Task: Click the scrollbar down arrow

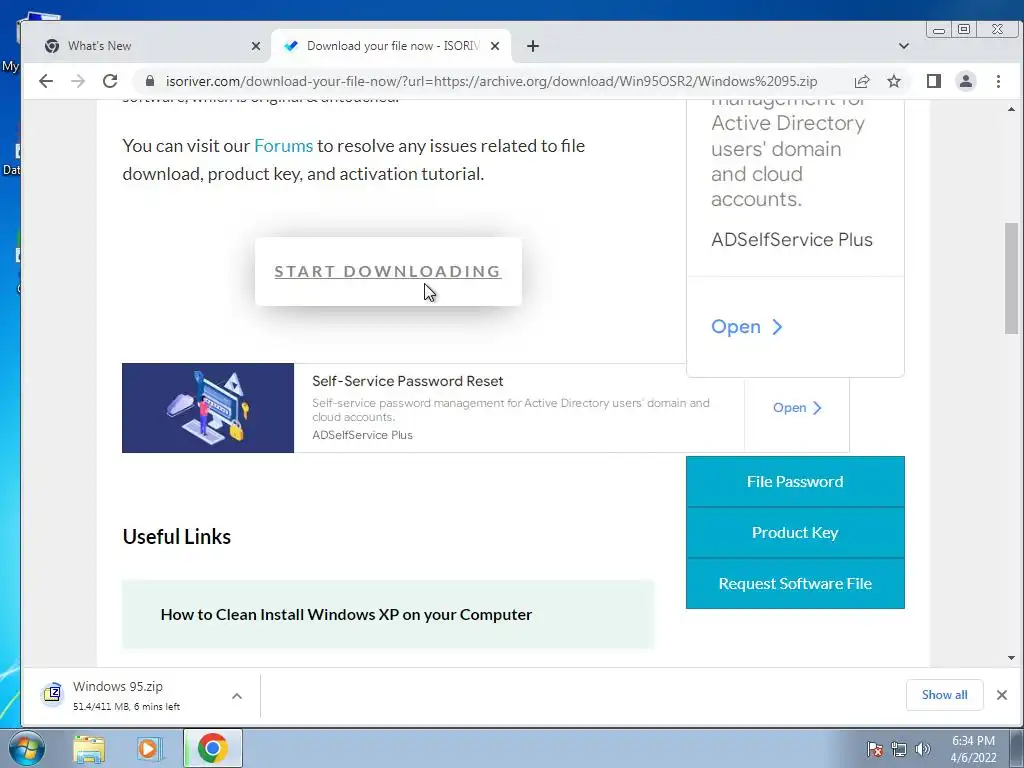Action: [1012, 658]
